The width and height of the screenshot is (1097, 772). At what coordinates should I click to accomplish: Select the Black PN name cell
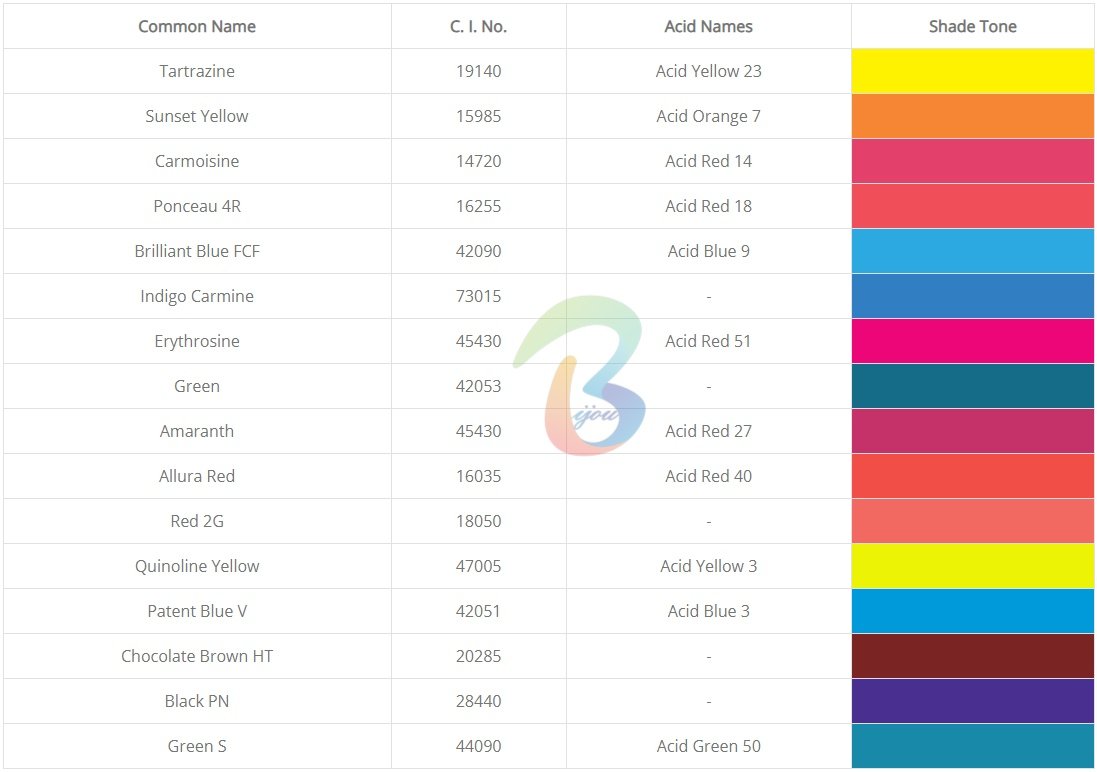pos(197,701)
